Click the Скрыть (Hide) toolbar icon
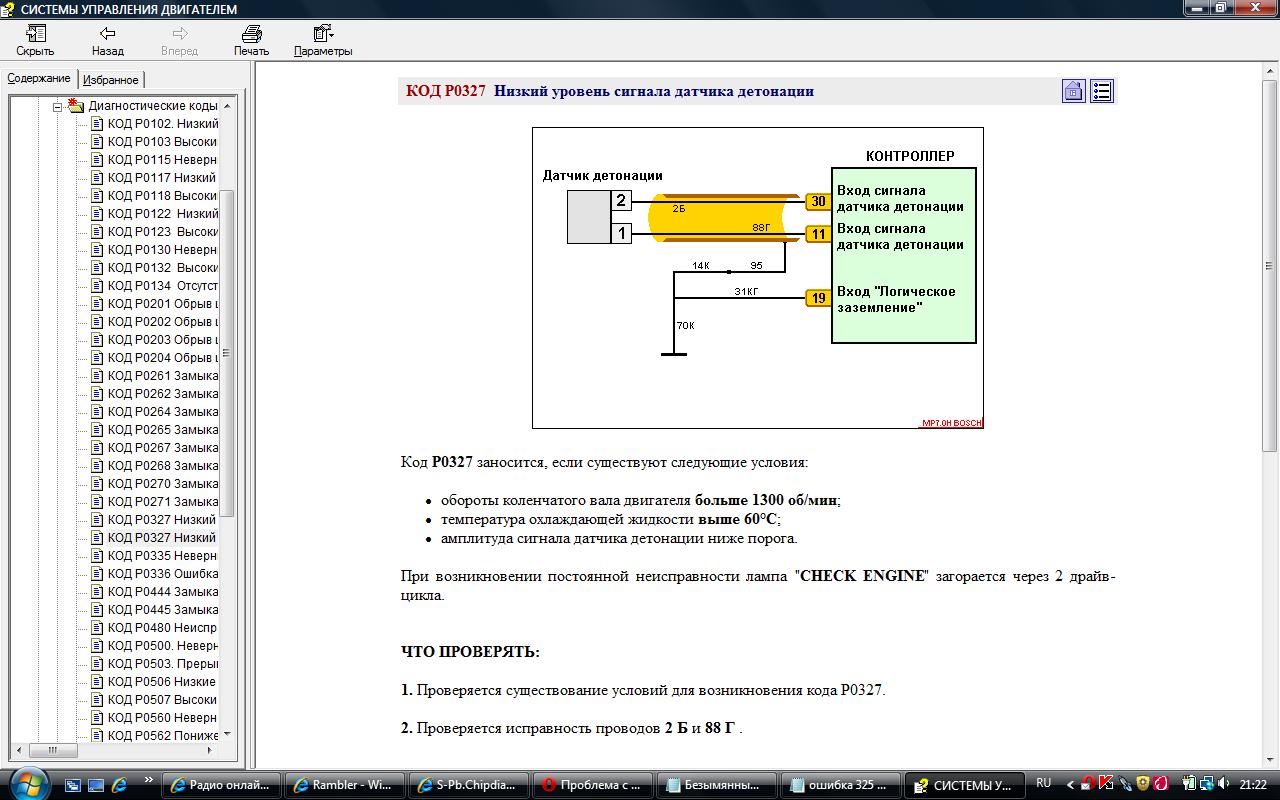The width and height of the screenshot is (1280, 800). 35,40
